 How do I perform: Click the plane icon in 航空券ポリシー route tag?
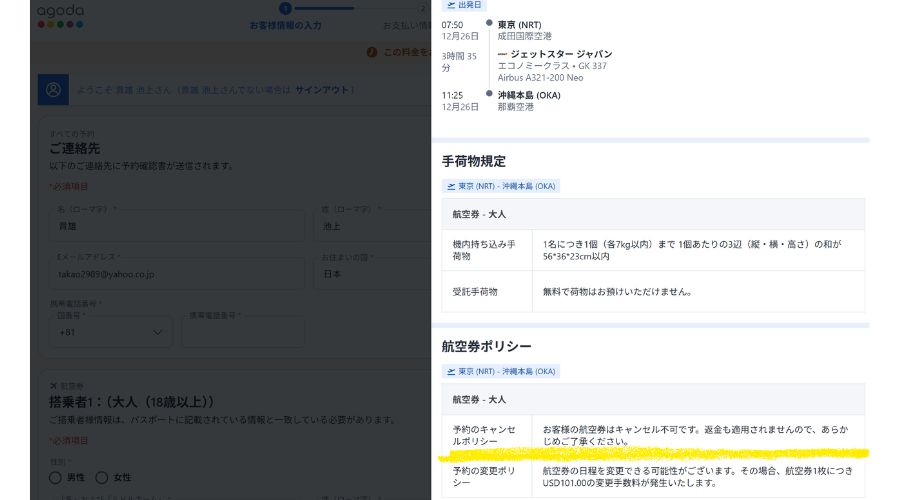pos(451,371)
